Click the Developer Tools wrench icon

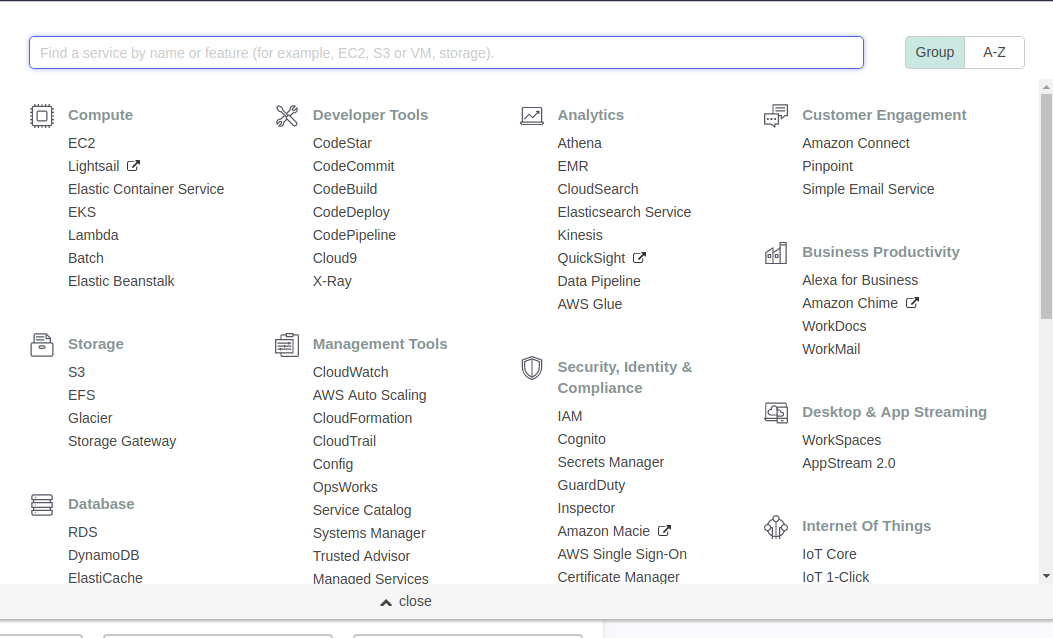click(x=287, y=116)
